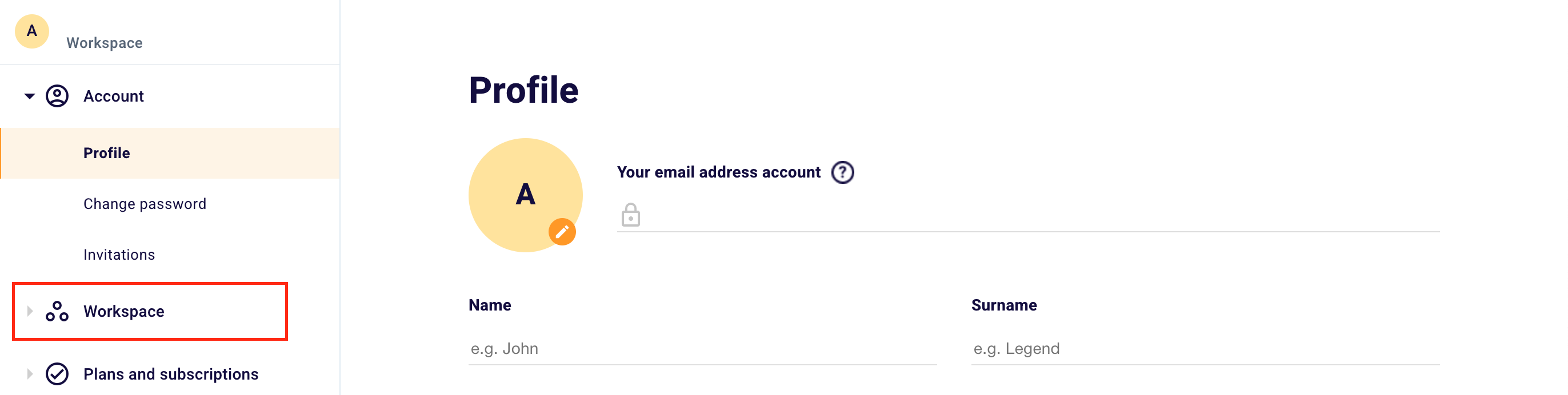This screenshot has height=395, width=1568.
Task: Select the Workspace sidebar section label
Action: 123,311
